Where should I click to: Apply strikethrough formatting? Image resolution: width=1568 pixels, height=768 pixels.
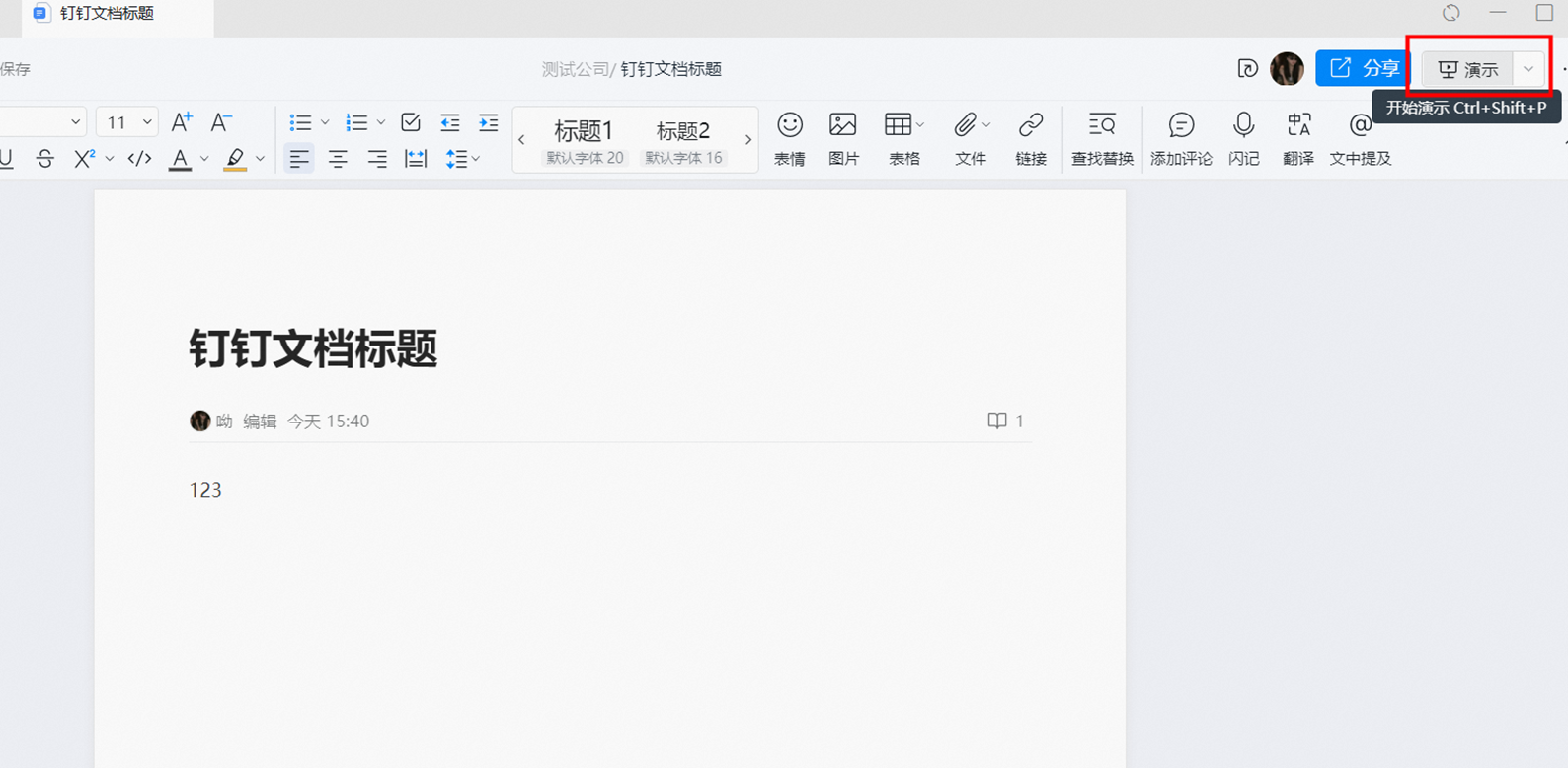[45, 159]
